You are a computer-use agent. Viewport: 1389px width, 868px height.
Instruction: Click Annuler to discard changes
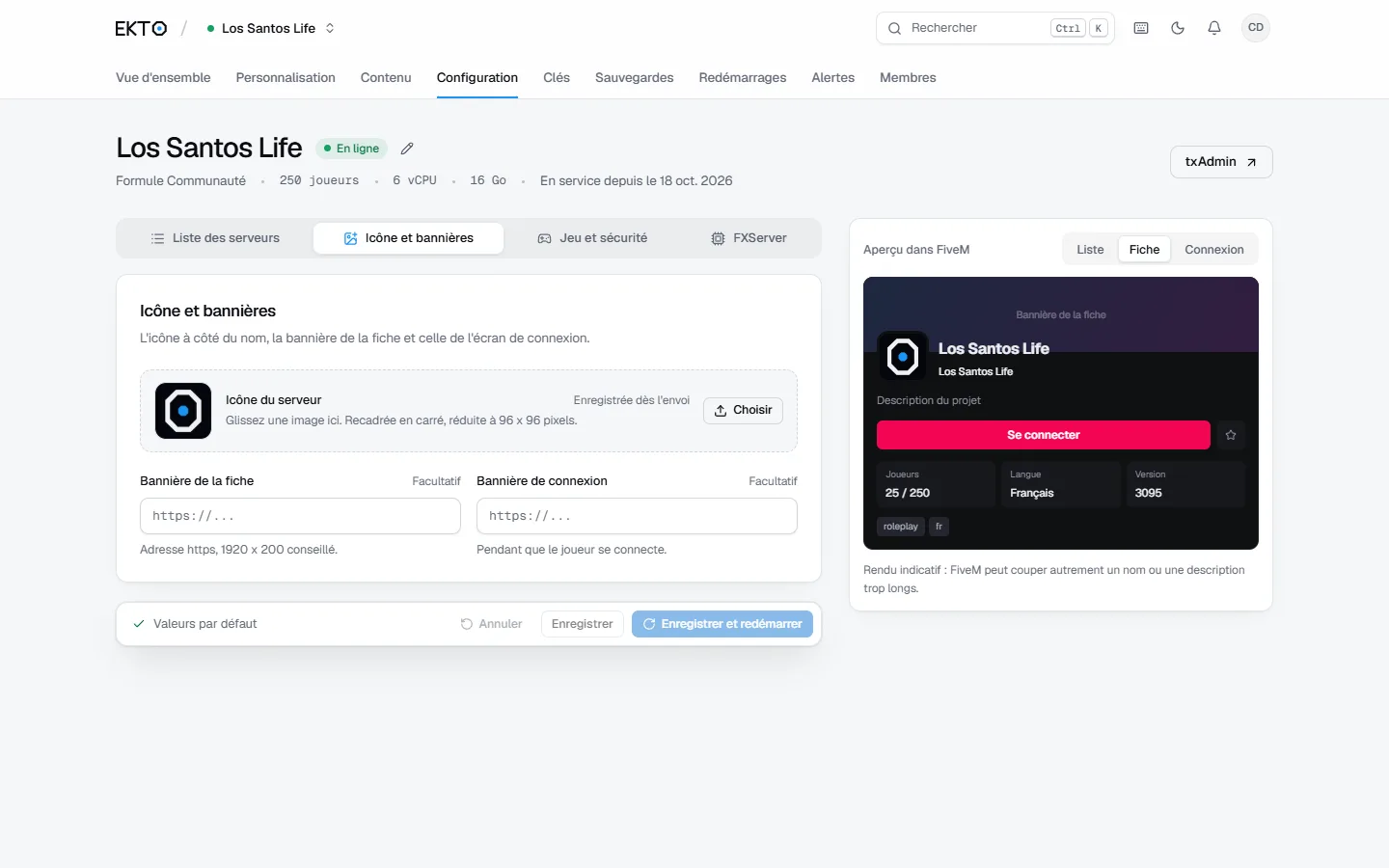tap(492, 624)
